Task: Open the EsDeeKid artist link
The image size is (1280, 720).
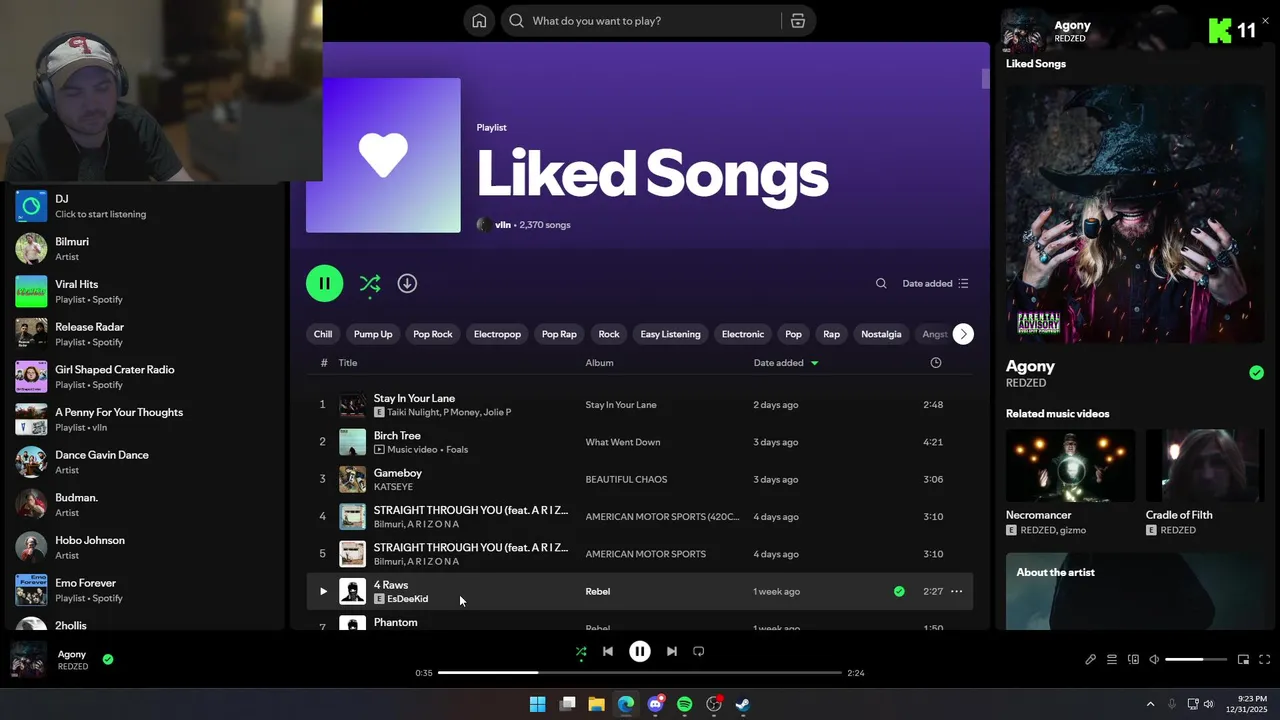Action: coord(408,599)
